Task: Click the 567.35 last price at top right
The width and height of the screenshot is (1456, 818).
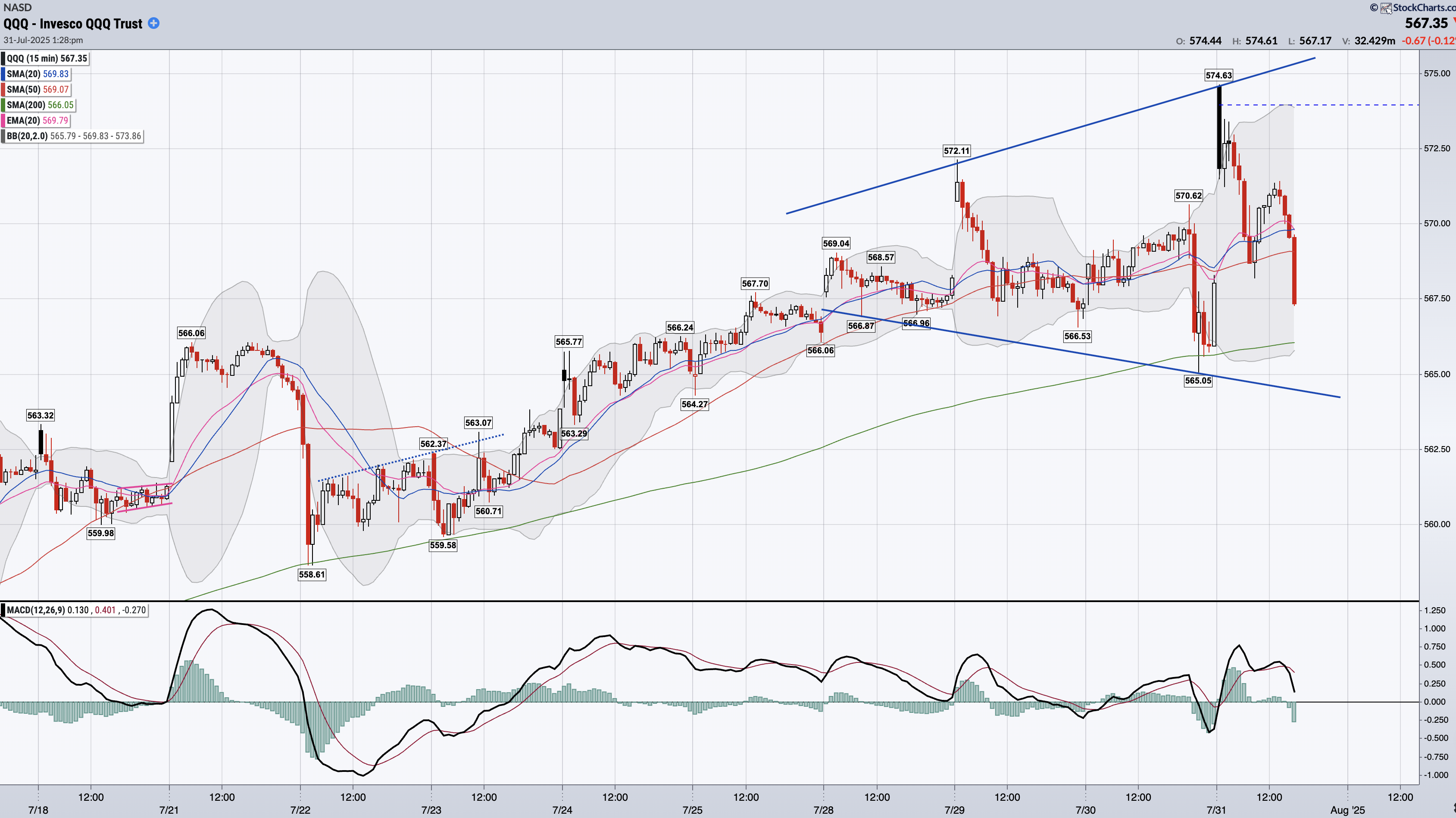Action: 1427,23
